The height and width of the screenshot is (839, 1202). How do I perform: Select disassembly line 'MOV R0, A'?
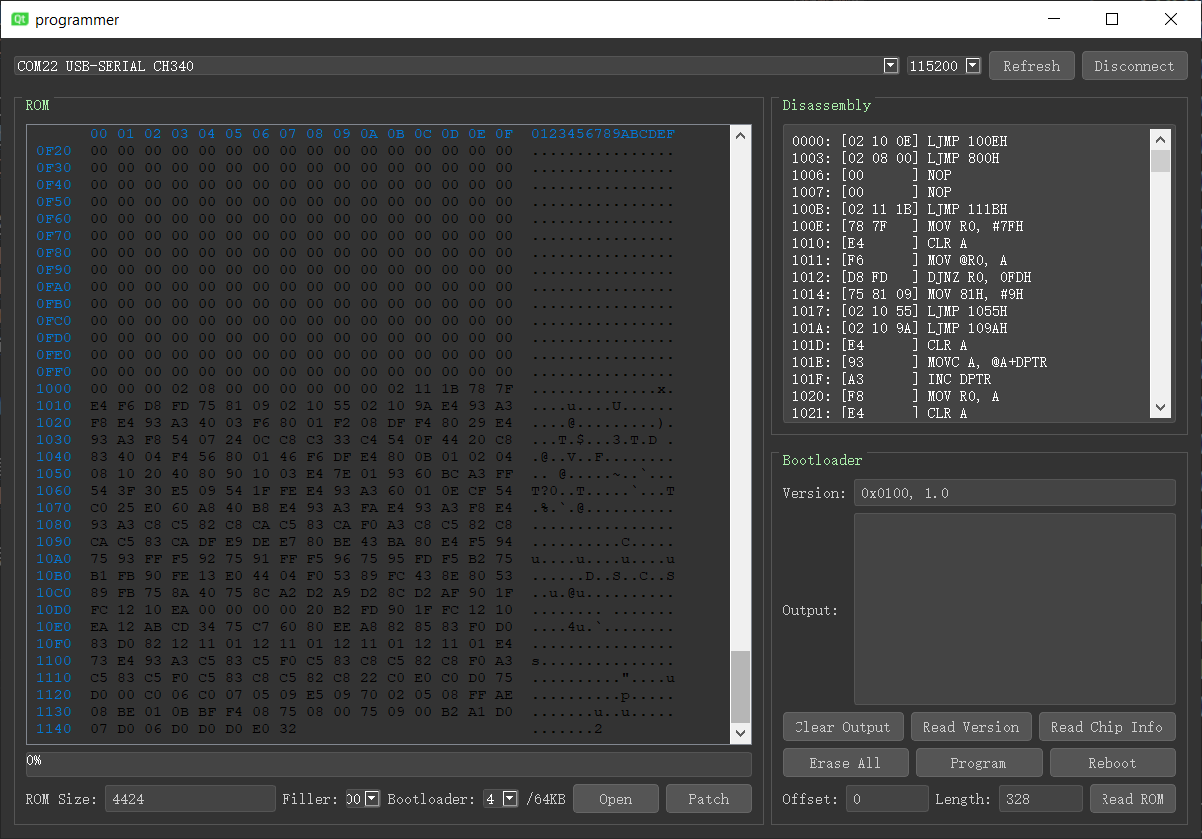point(895,396)
